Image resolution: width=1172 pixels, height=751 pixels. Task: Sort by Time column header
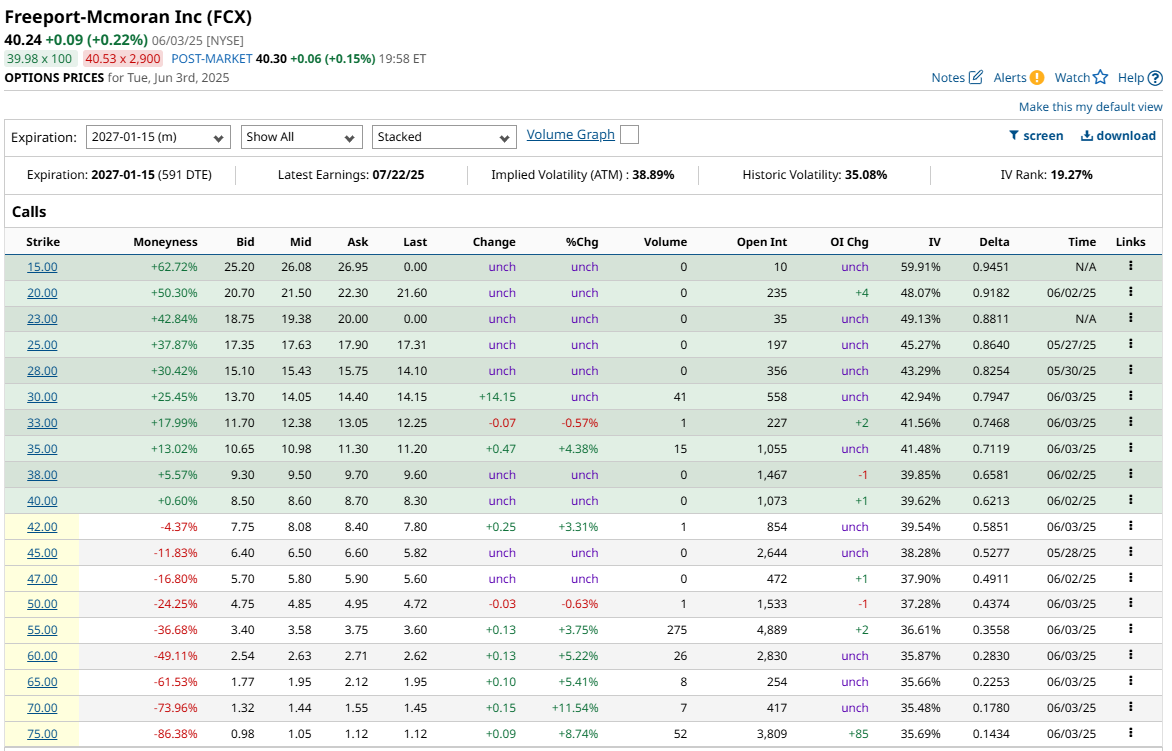[1082, 242]
